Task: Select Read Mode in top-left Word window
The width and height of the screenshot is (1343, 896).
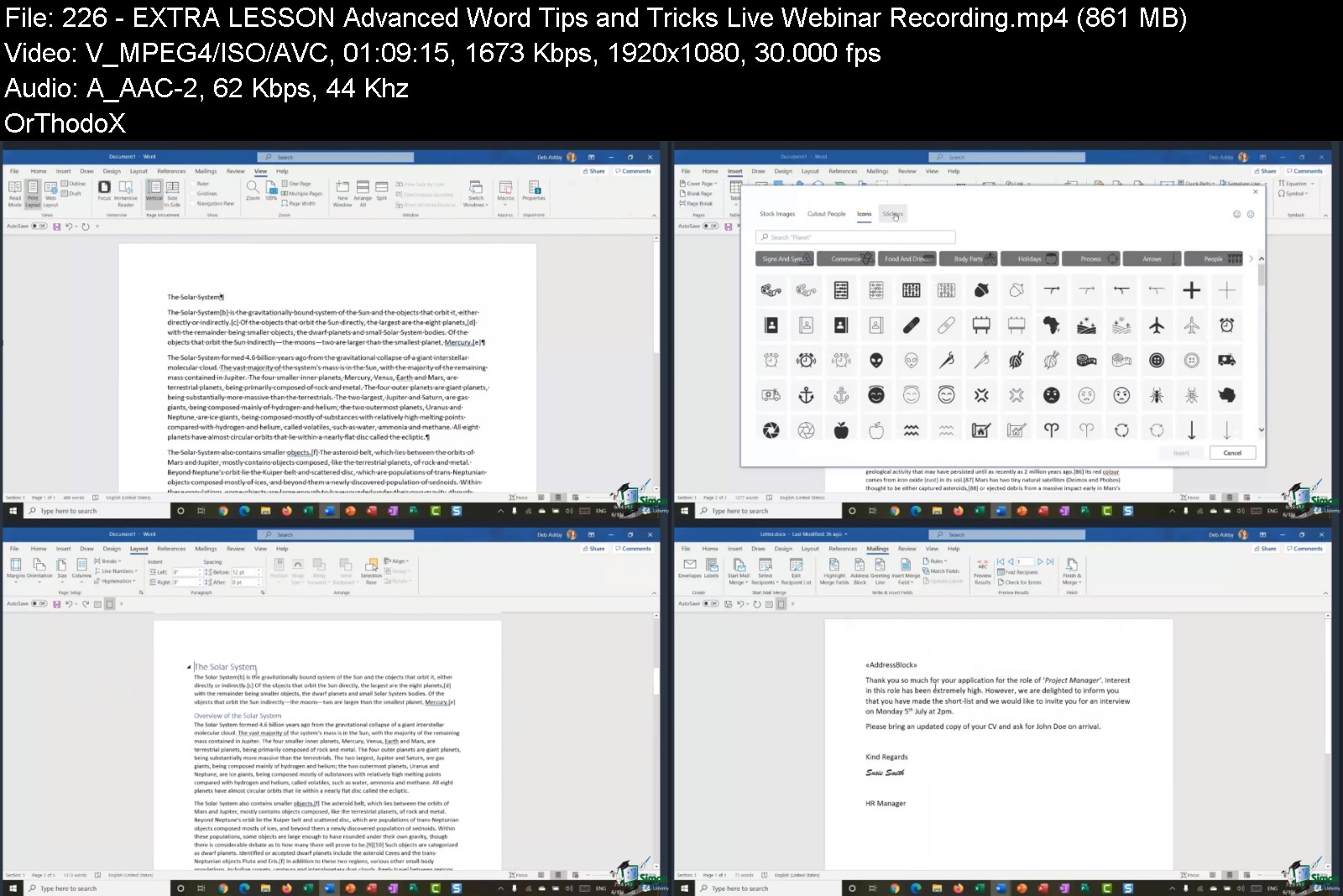Action: 14,193
